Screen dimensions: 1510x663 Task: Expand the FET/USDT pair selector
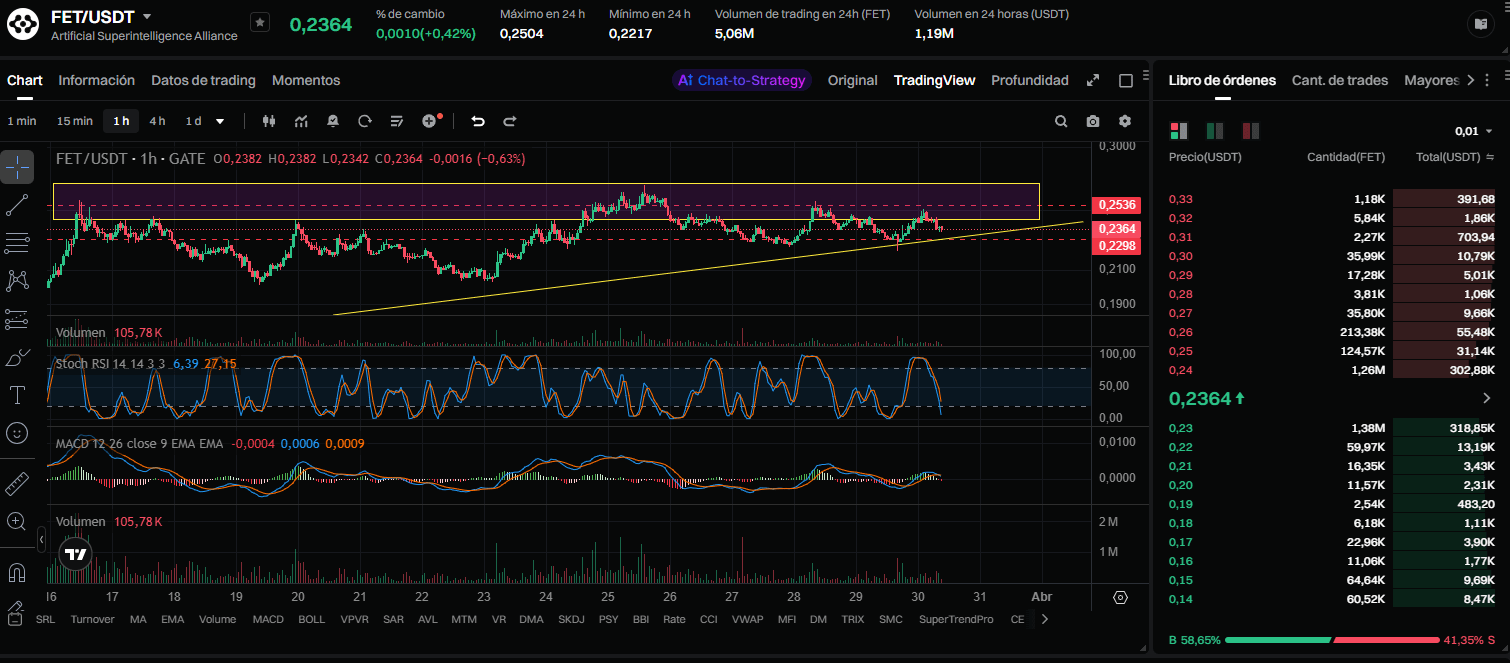point(147,17)
